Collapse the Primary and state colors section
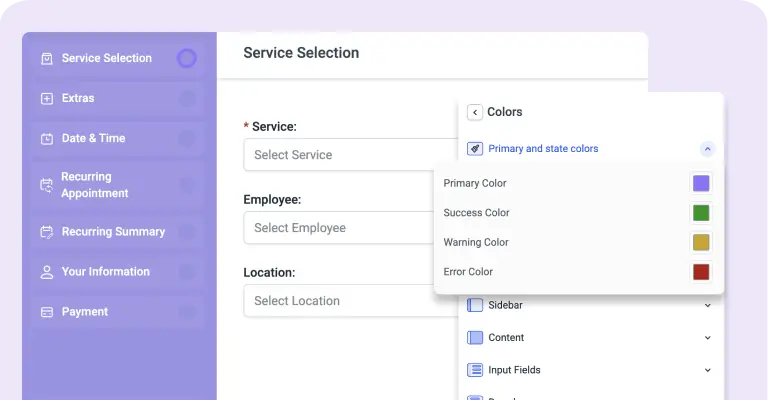The width and height of the screenshot is (768, 400). pos(707,149)
